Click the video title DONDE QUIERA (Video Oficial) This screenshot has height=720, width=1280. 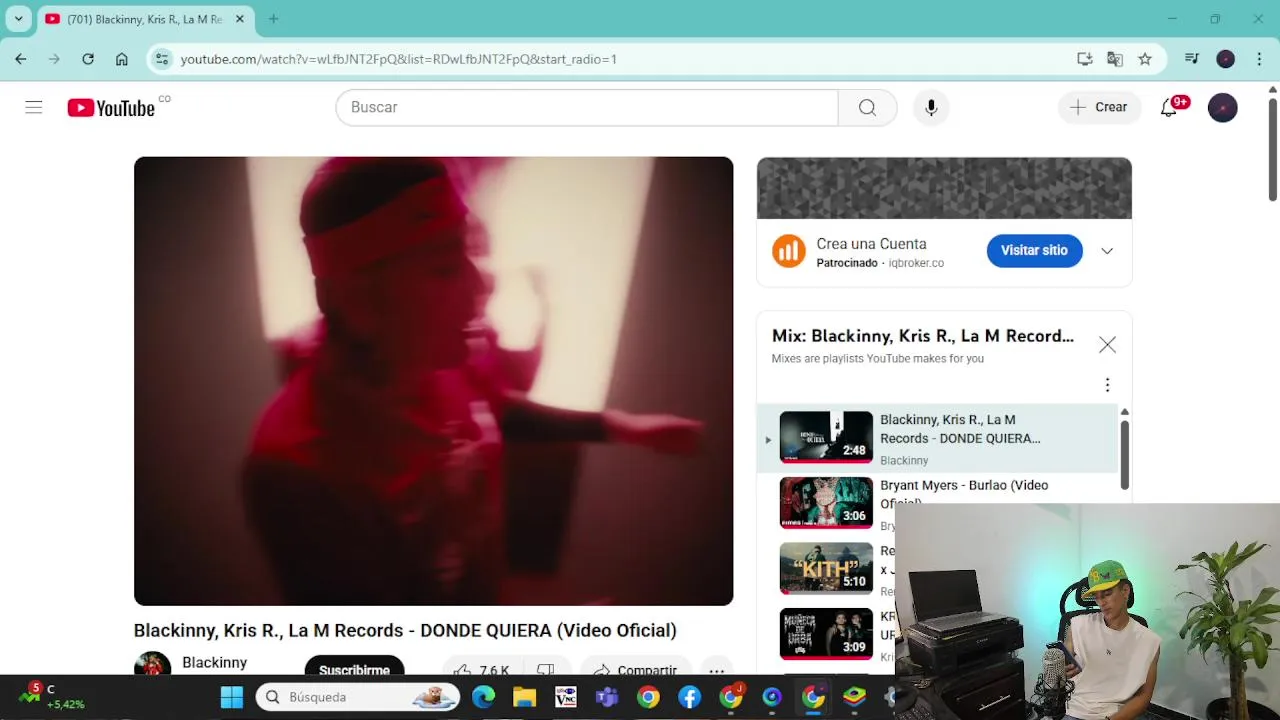(x=405, y=630)
